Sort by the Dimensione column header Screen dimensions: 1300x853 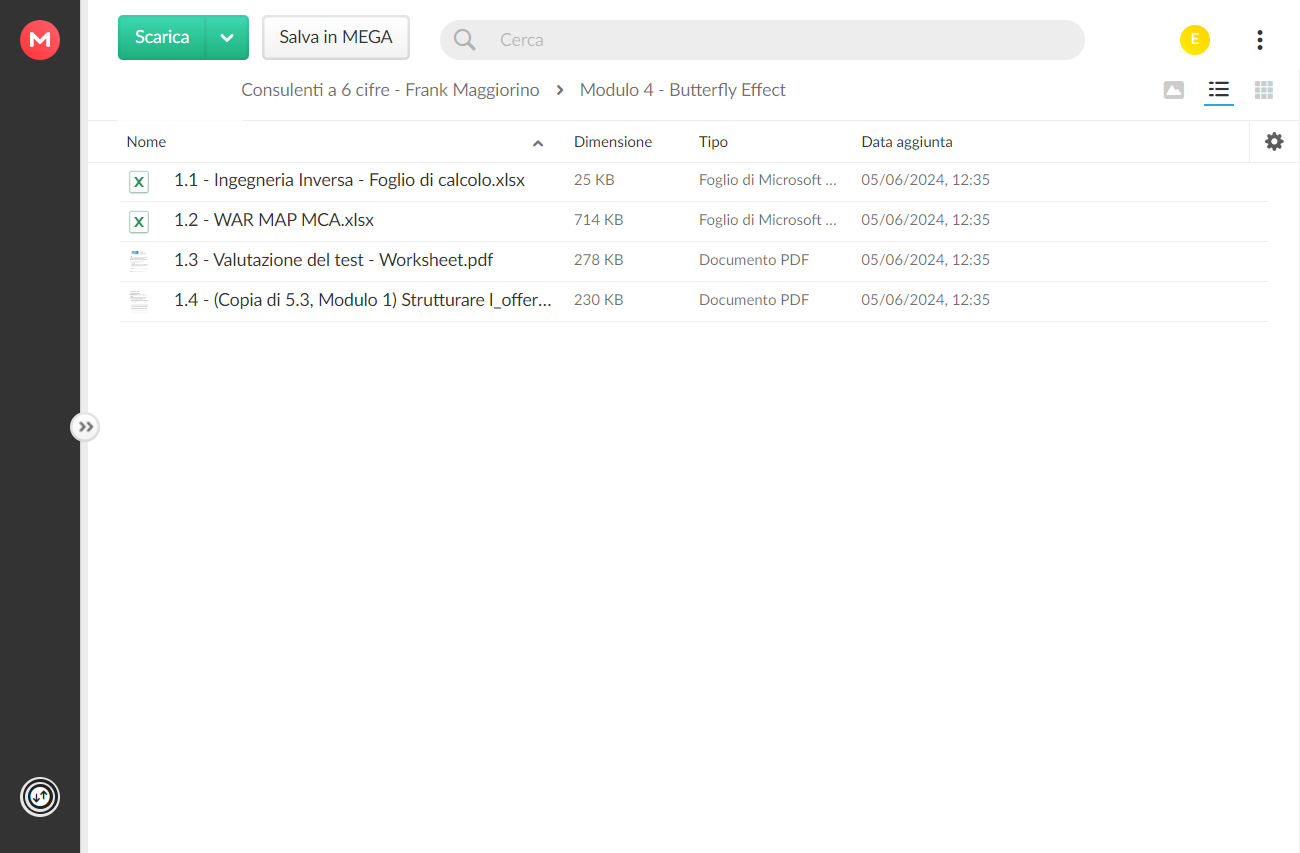click(613, 142)
